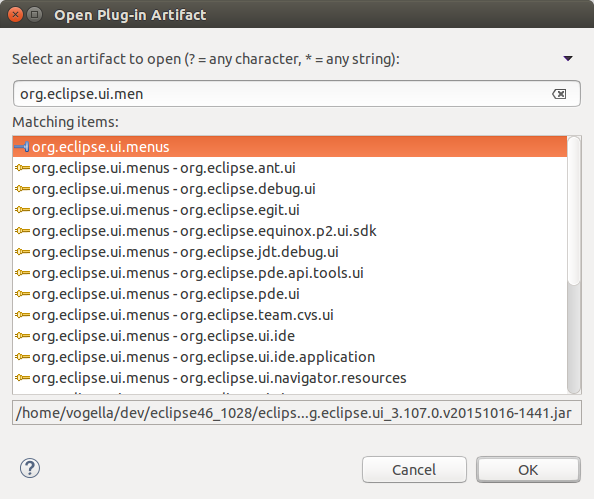Select org.eclipse.ui.menus - org.eclipse.ui.navigator.resources
This screenshot has height=499, width=594.
290,378
